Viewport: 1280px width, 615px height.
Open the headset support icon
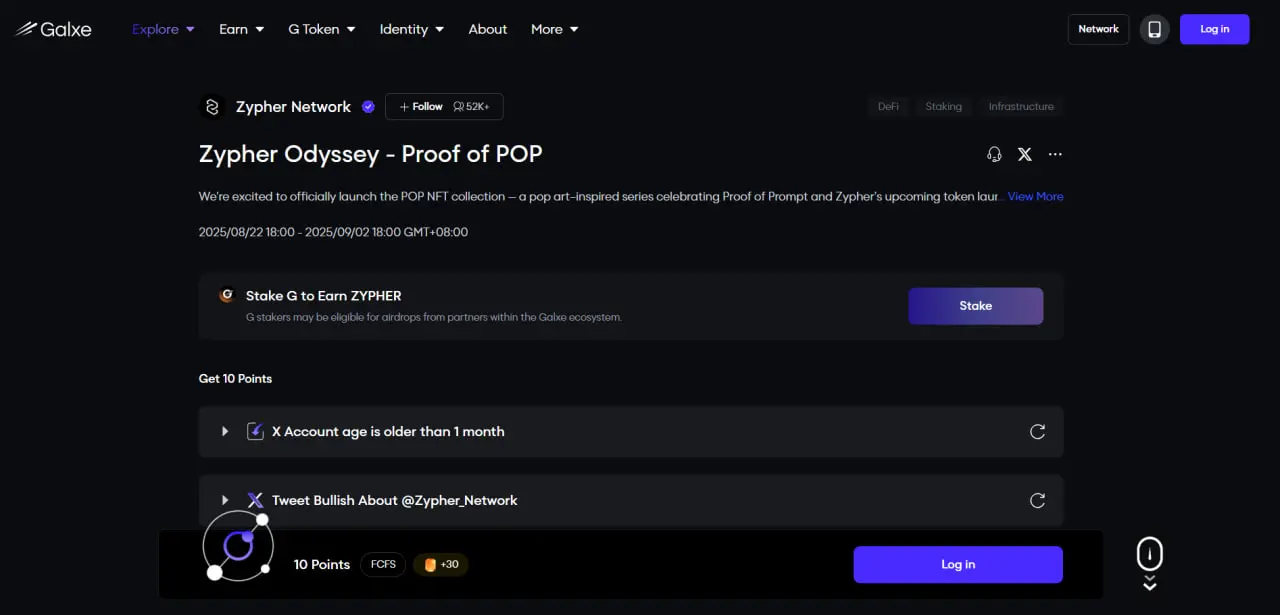[994, 154]
